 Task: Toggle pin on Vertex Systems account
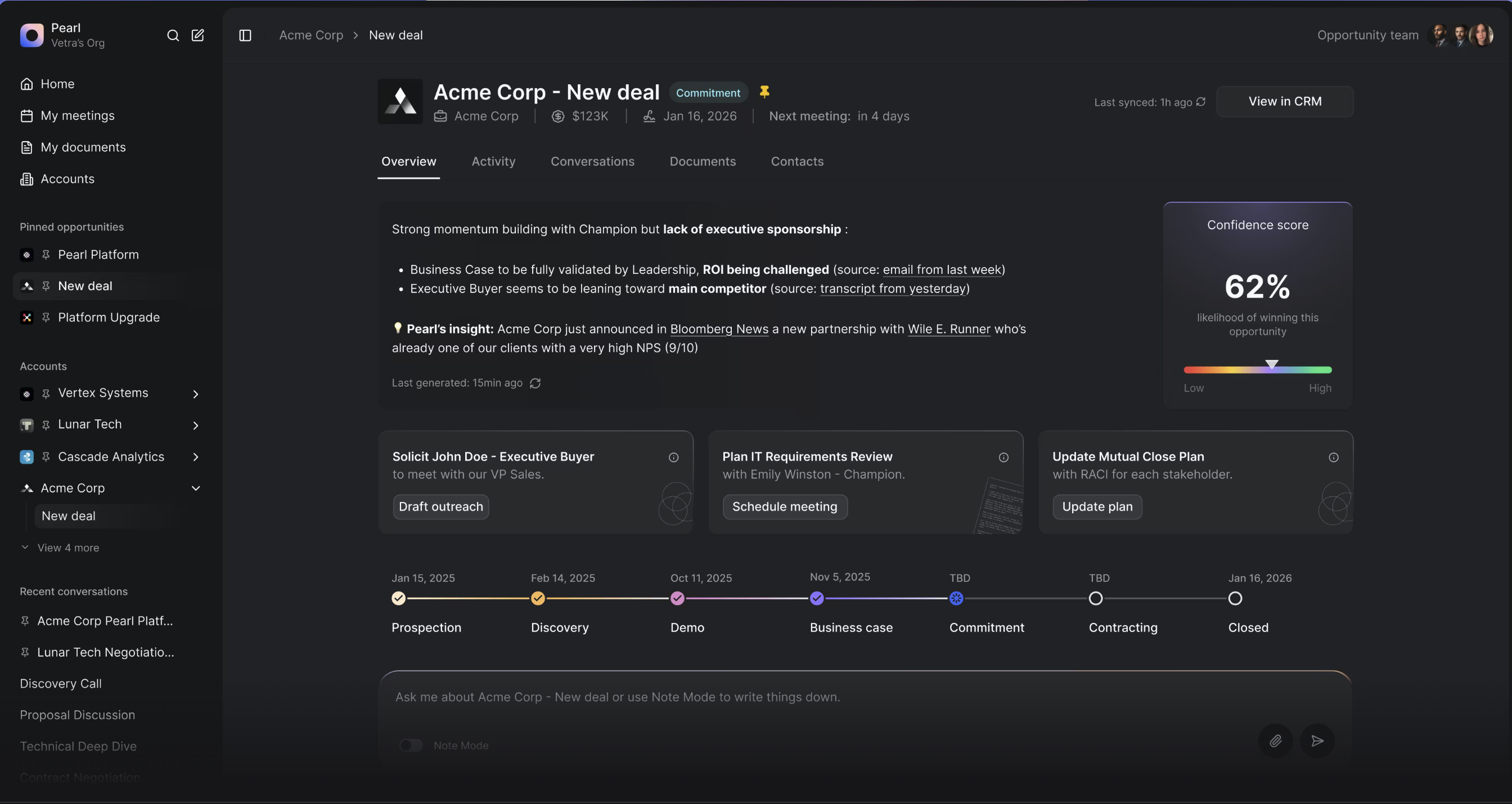point(46,393)
